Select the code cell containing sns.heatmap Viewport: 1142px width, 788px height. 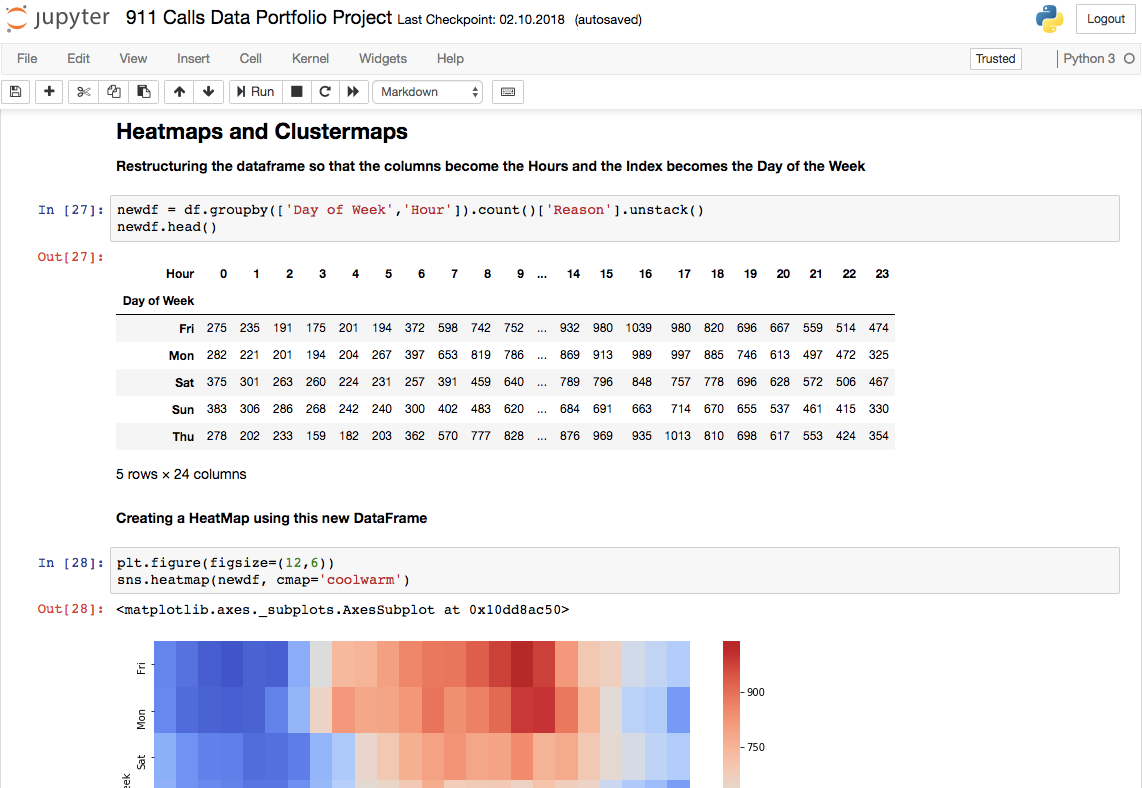[500, 571]
